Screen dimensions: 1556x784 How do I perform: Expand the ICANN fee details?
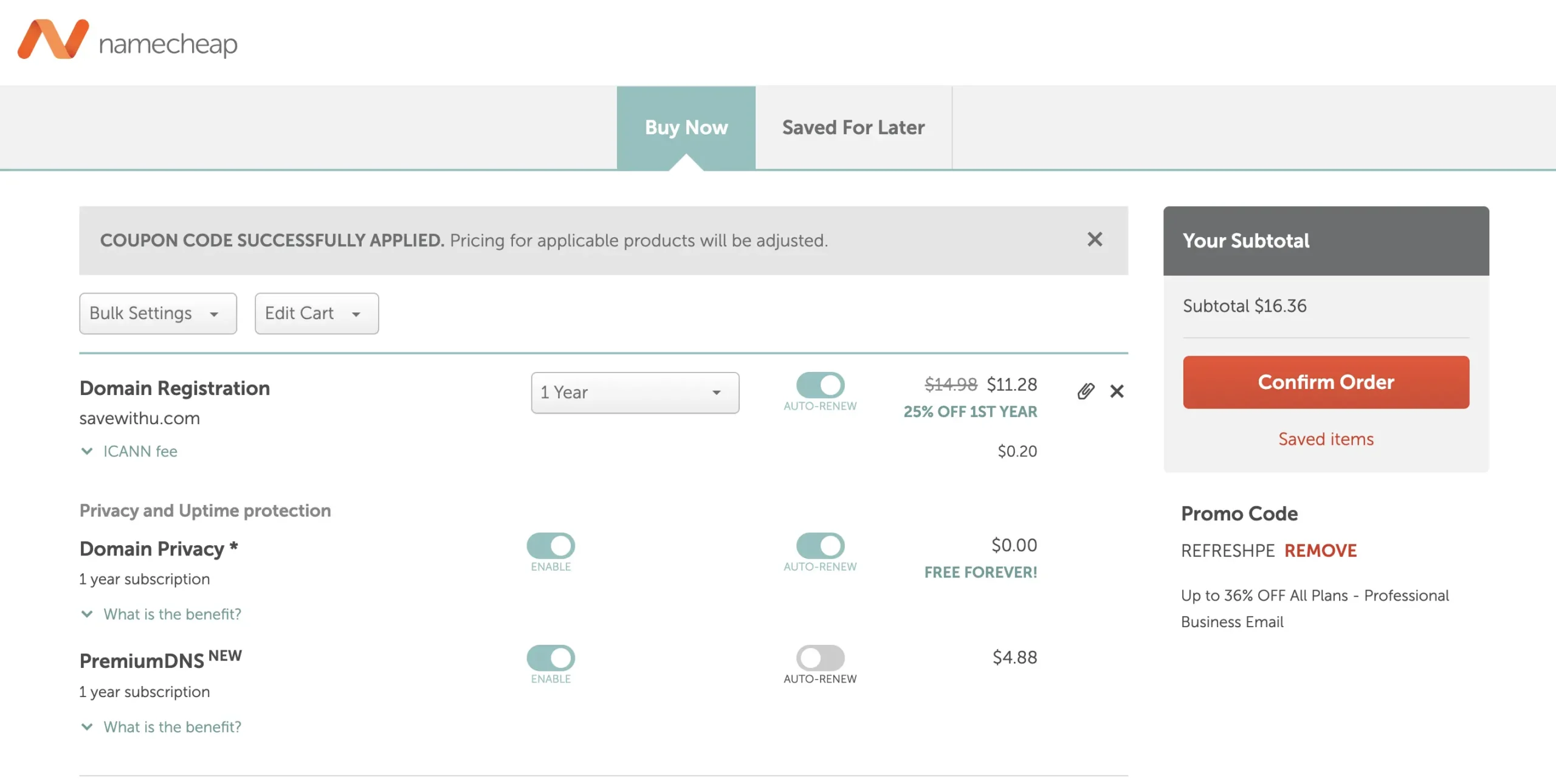coord(129,451)
